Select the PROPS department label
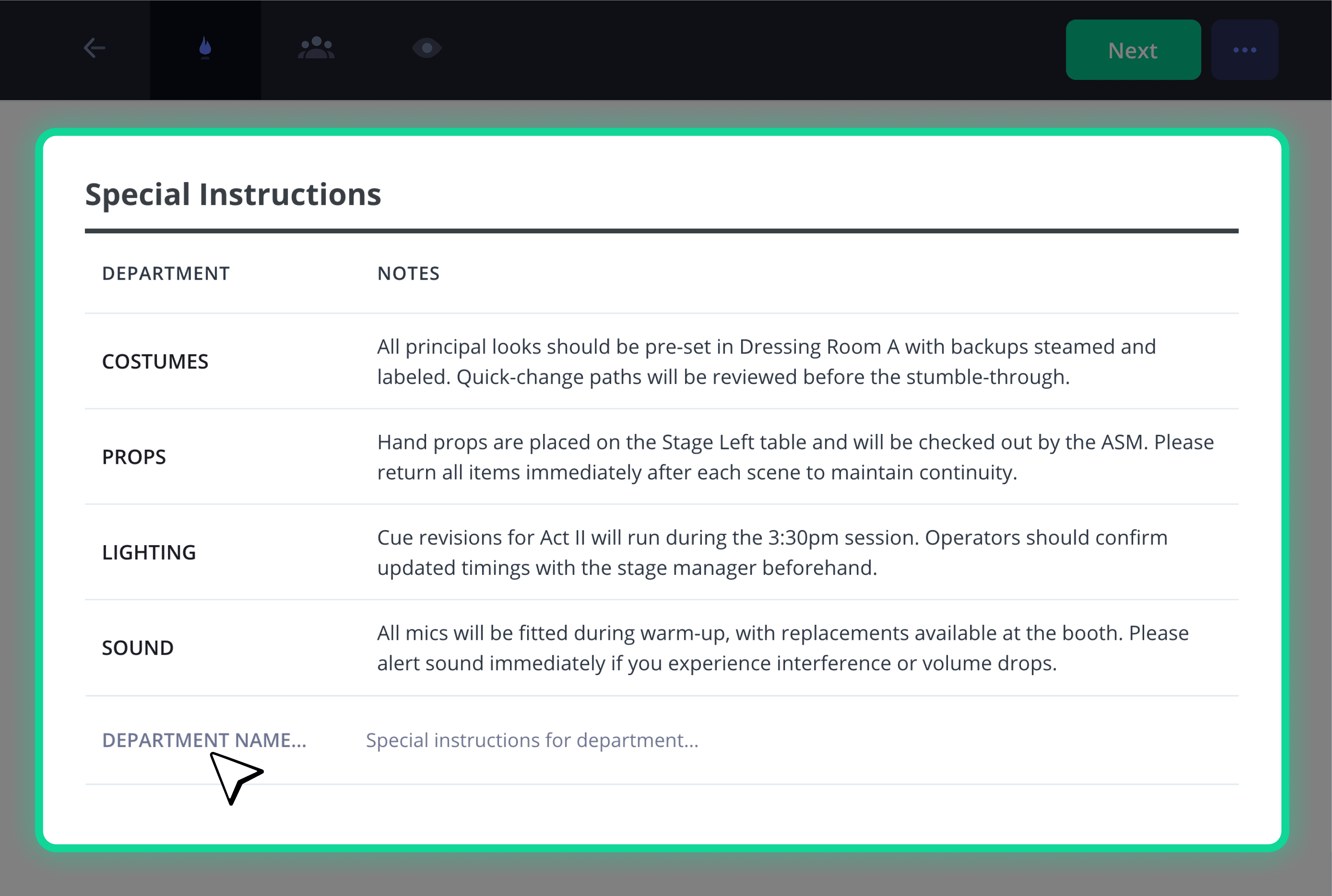The width and height of the screenshot is (1332, 896). tap(134, 457)
